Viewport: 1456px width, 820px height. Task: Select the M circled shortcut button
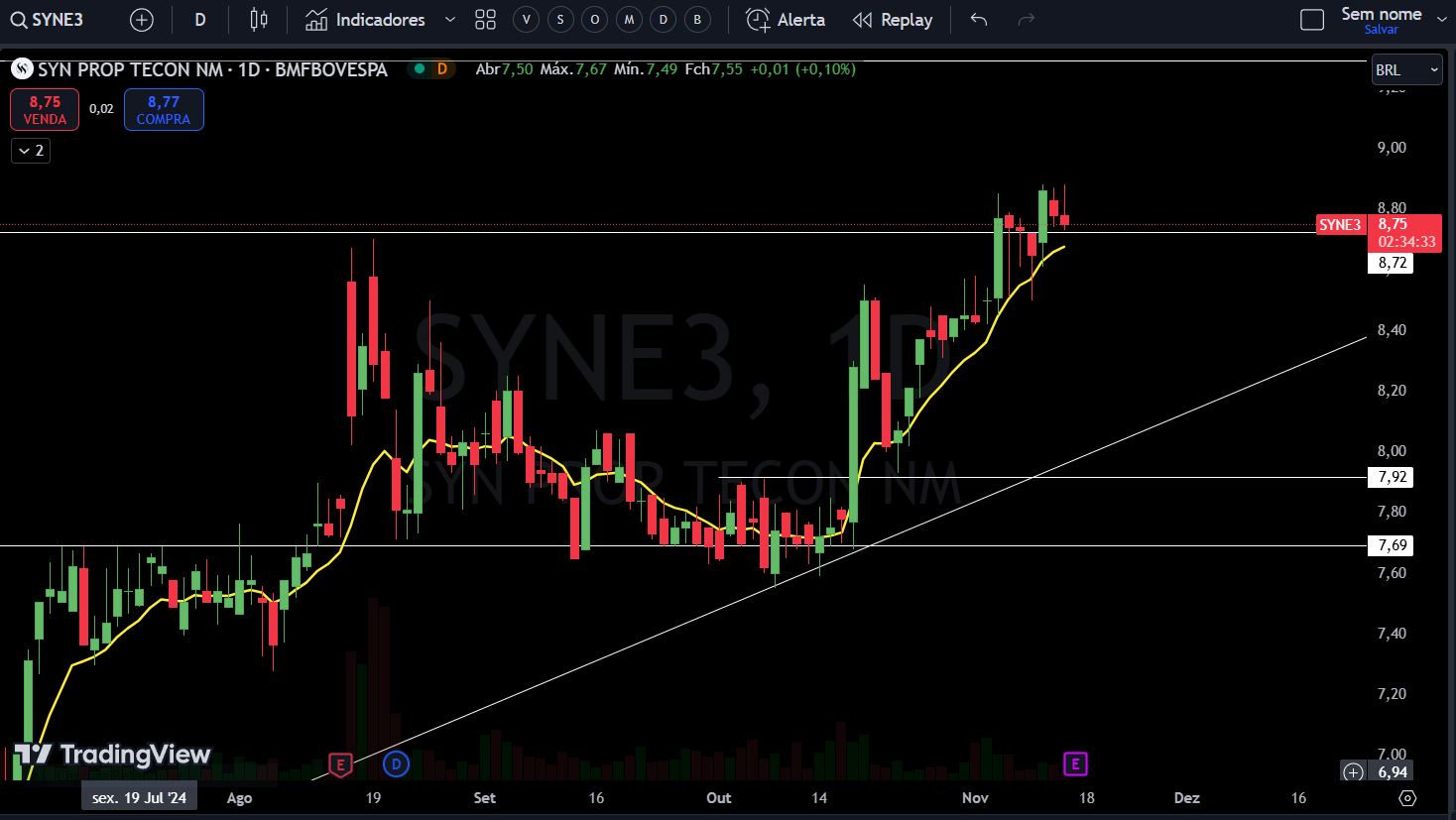click(629, 20)
